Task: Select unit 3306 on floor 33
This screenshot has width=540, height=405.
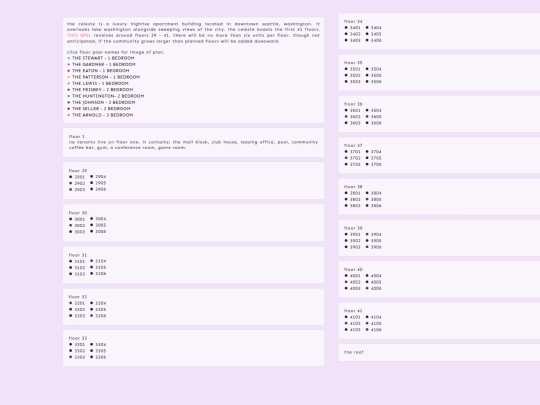Action: (x=101, y=357)
